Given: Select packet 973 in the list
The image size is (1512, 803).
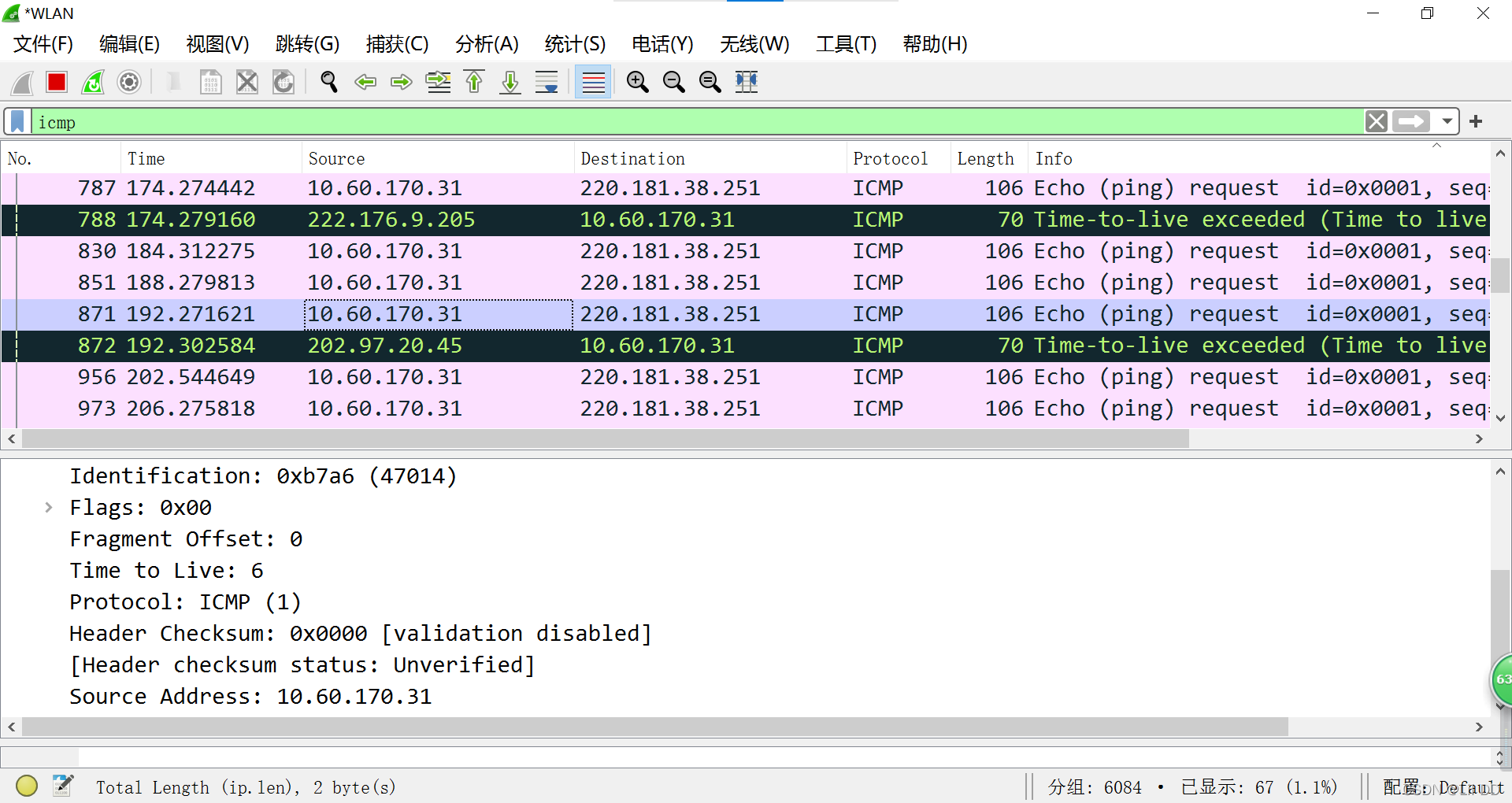Looking at the screenshot, I should pos(745,409).
